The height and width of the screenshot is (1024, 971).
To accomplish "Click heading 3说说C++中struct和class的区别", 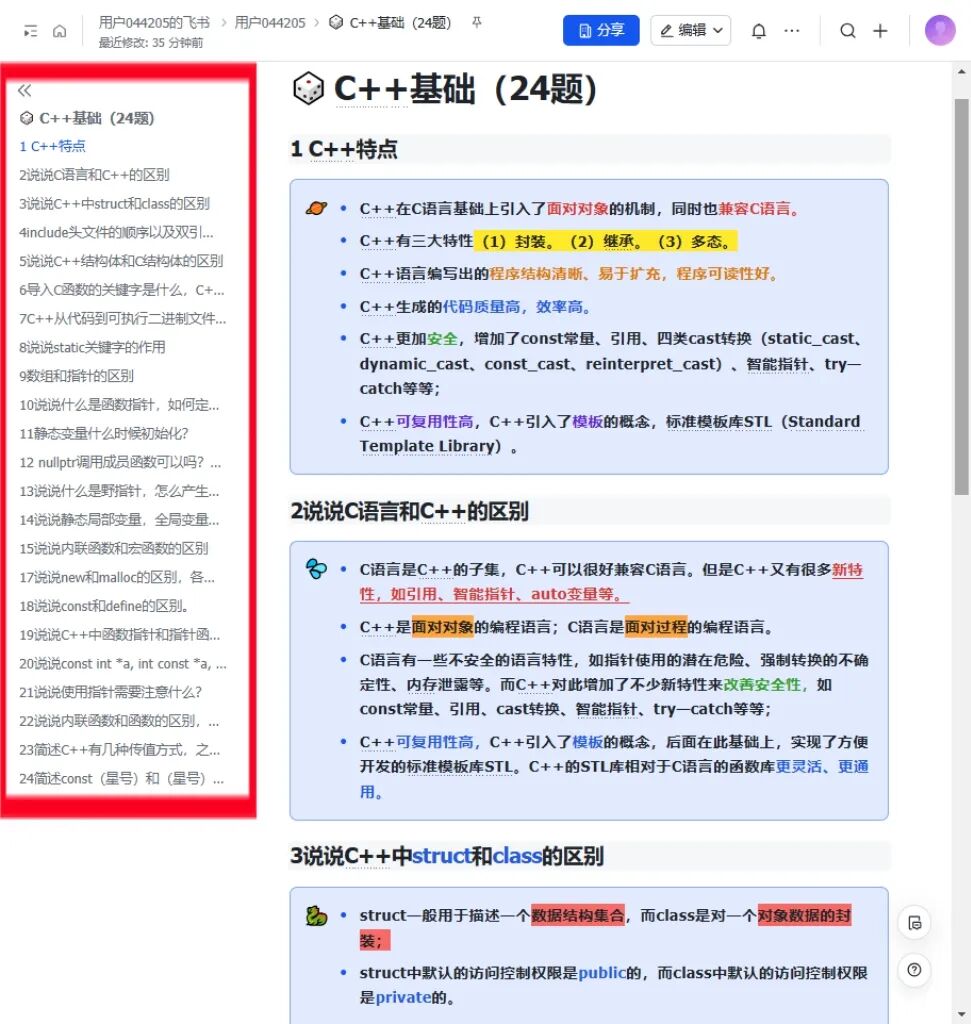I will pyautogui.click(x=447, y=856).
